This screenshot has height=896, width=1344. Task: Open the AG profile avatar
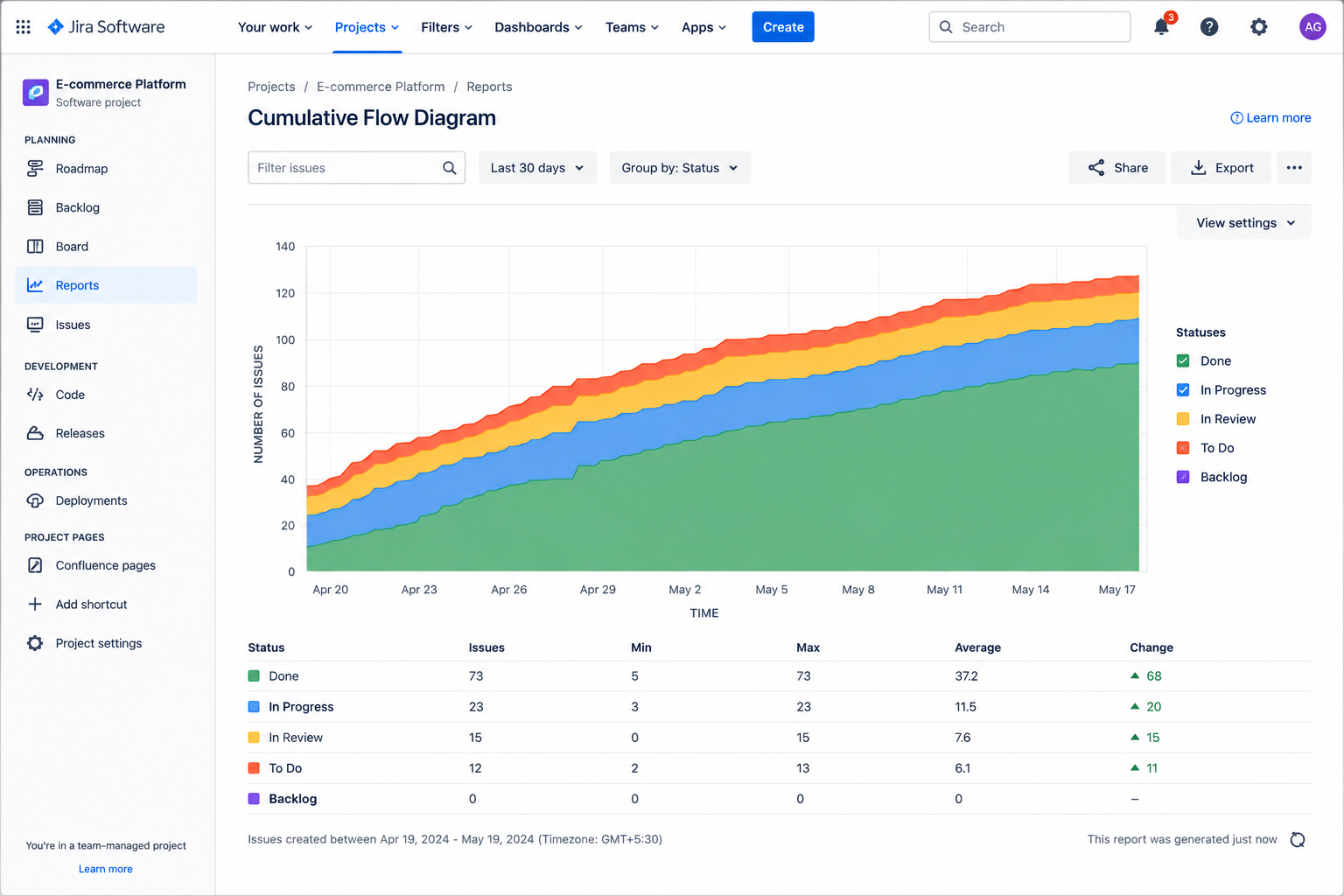(x=1312, y=27)
